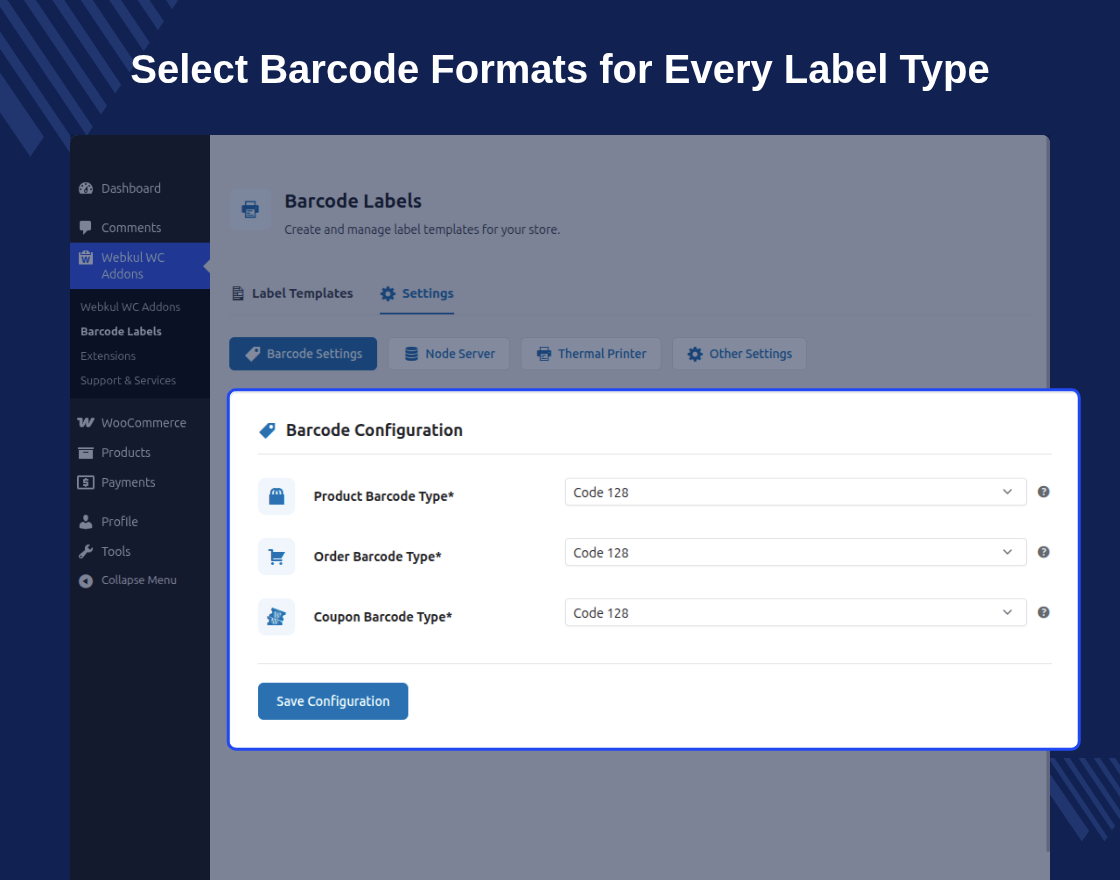Open the Coupon Barcode Type dropdown
1120x880 pixels.
[x=795, y=612]
